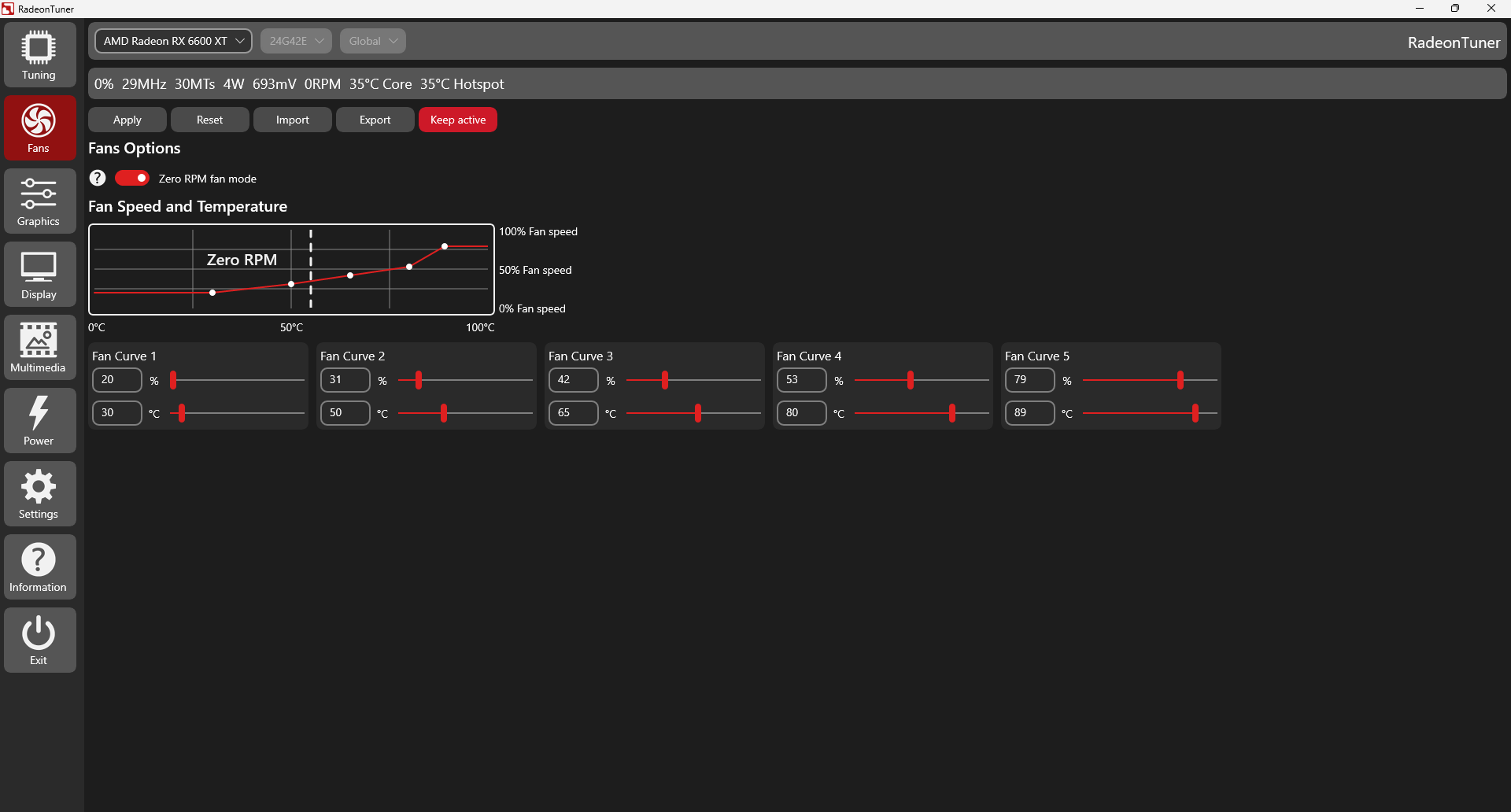Open the 24G42E display dropdown
The image size is (1511, 812).
pos(296,41)
